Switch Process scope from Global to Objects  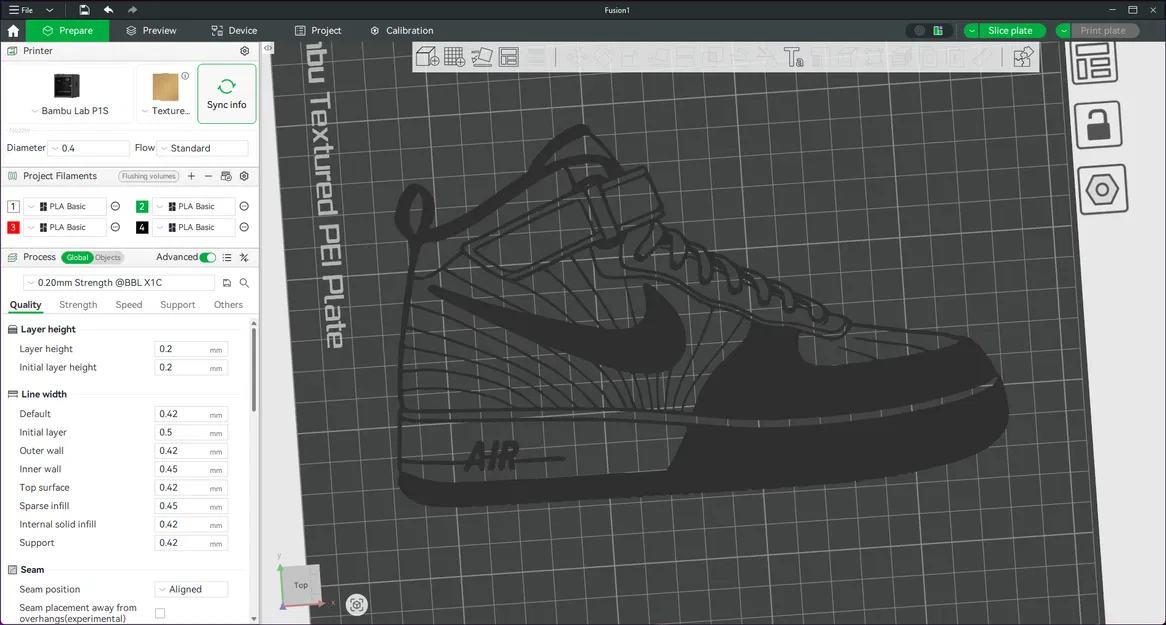[x=106, y=257]
